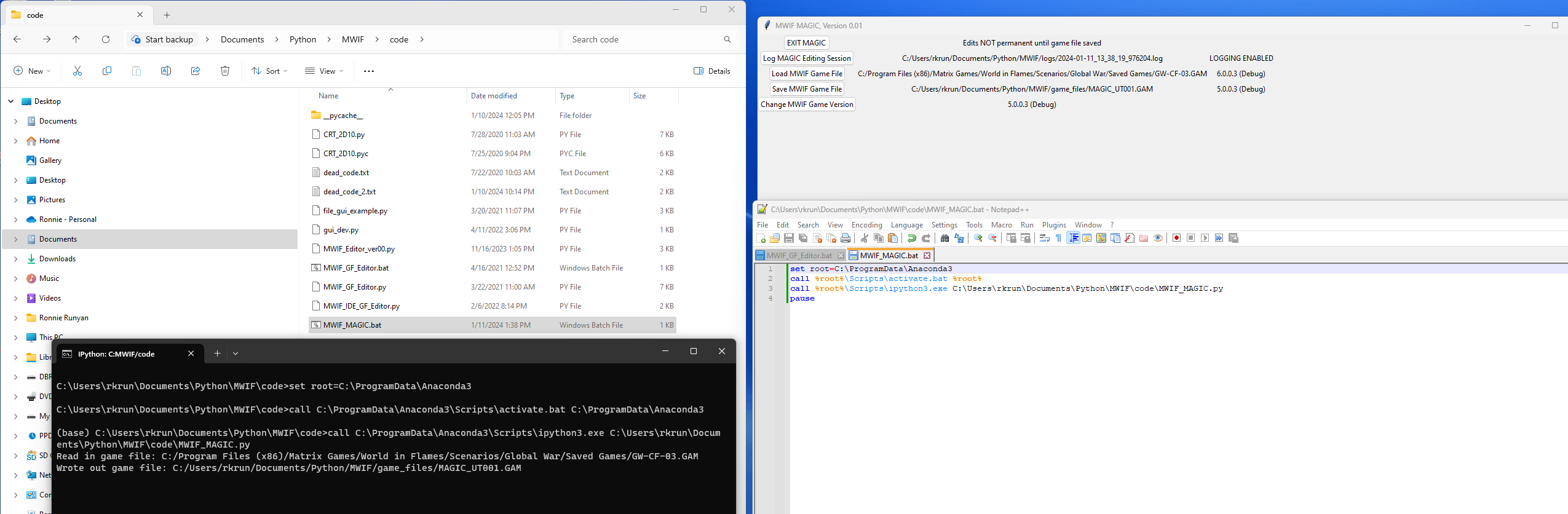This screenshot has height=514, width=1568.
Task: Open the Plugins menu in Notepad++
Action: coord(1054,225)
